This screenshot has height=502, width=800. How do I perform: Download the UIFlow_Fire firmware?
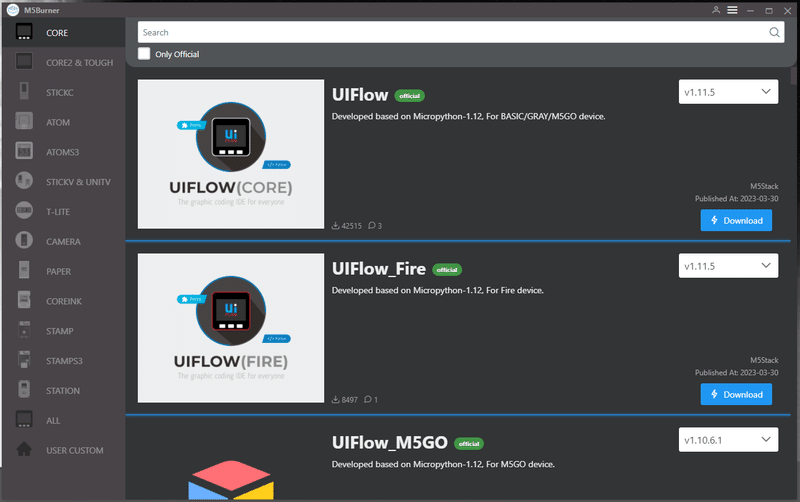coord(736,394)
